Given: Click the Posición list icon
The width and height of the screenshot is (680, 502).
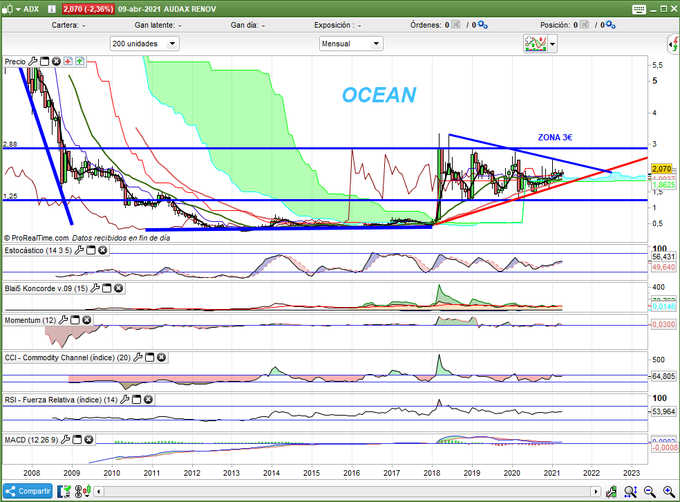Looking at the screenshot, I should pos(585,25).
